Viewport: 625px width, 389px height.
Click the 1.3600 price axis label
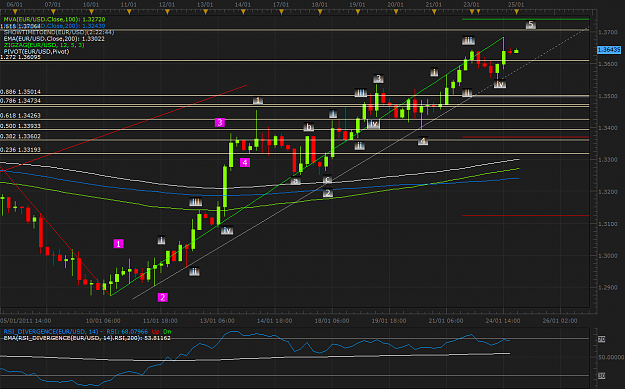[608, 64]
